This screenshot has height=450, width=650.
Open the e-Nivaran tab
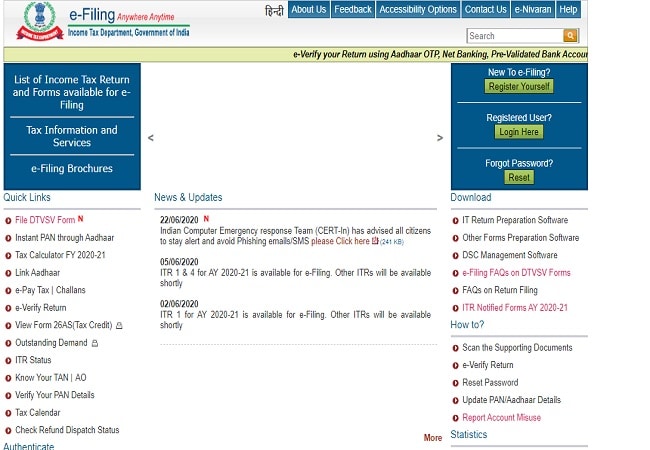click(x=534, y=10)
